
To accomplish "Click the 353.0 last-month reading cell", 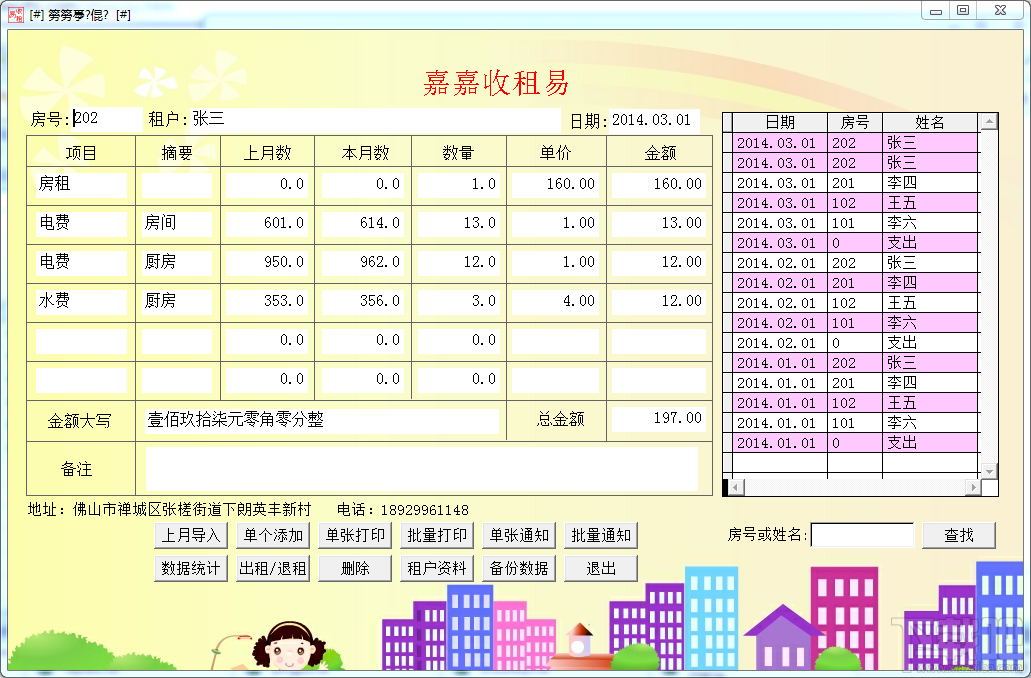I will click(x=267, y=302).
